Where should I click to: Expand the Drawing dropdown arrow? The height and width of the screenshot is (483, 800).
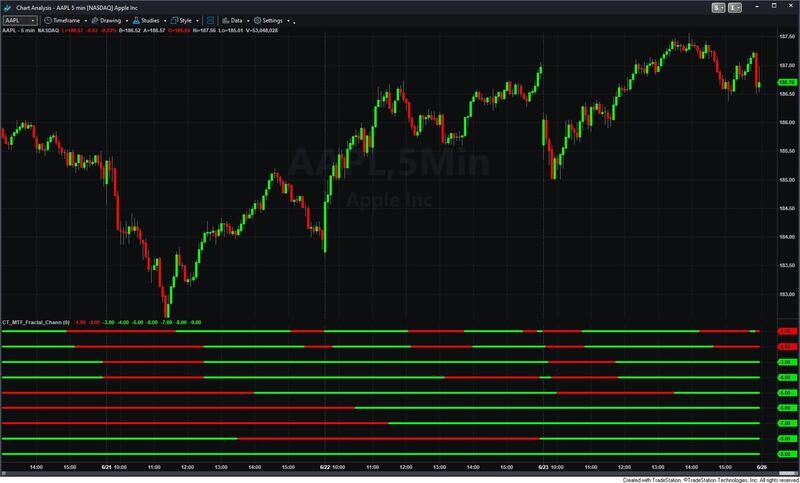point(127,21)
